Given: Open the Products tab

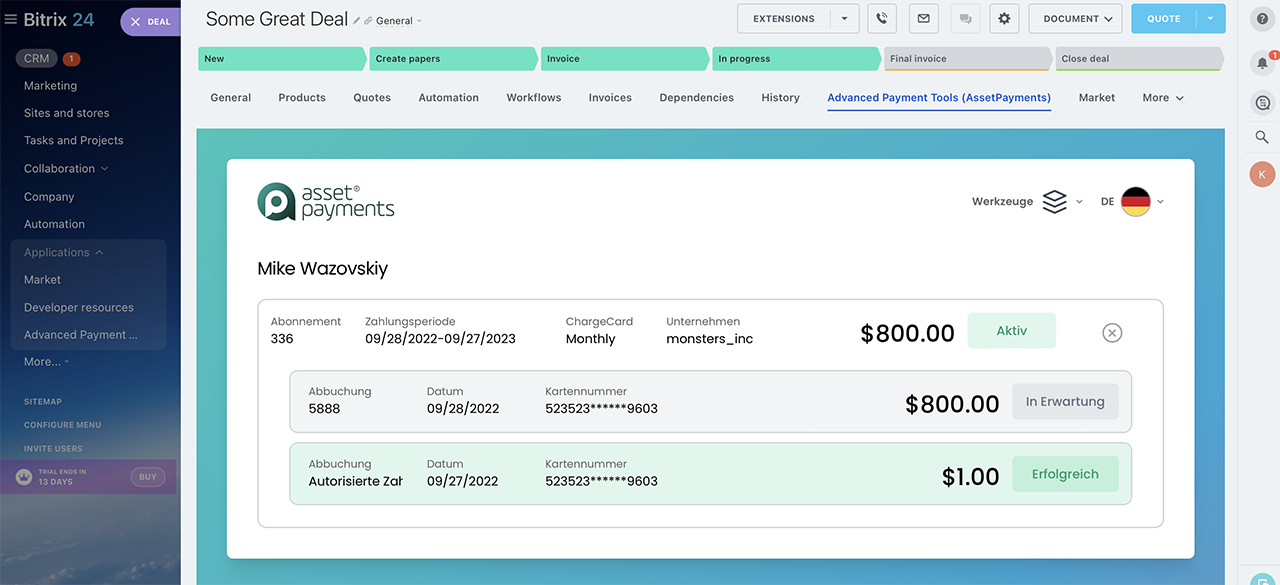Looking at the screenshot, I should (x=302, y=98).
